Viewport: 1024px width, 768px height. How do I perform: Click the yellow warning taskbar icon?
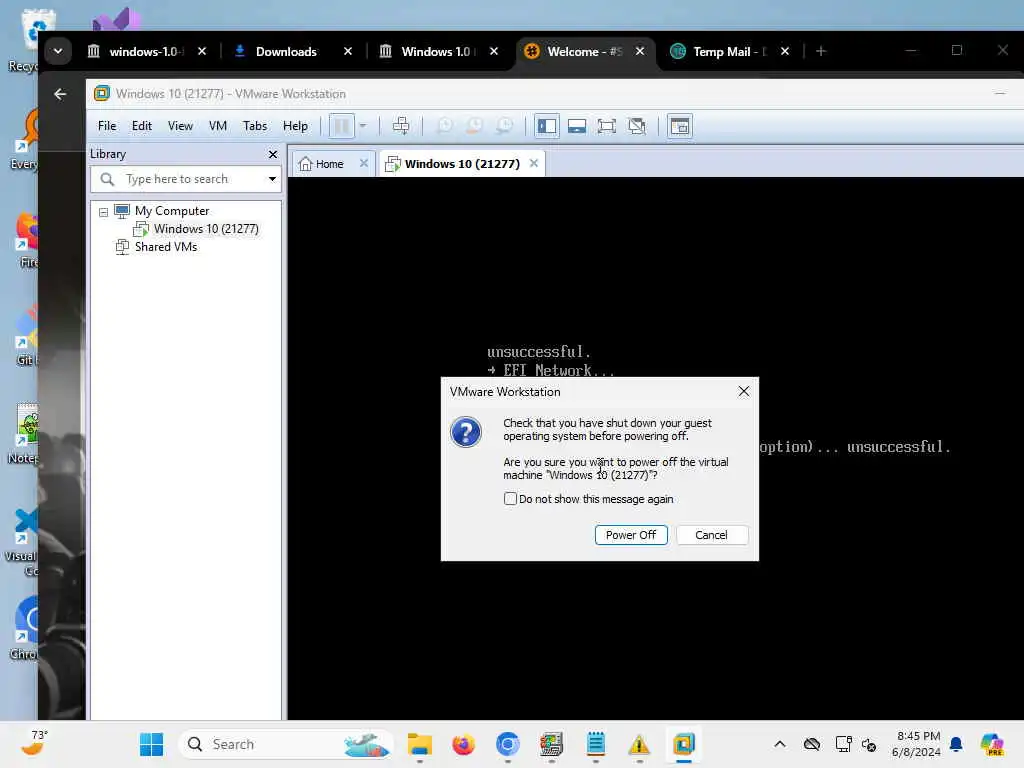639,744
